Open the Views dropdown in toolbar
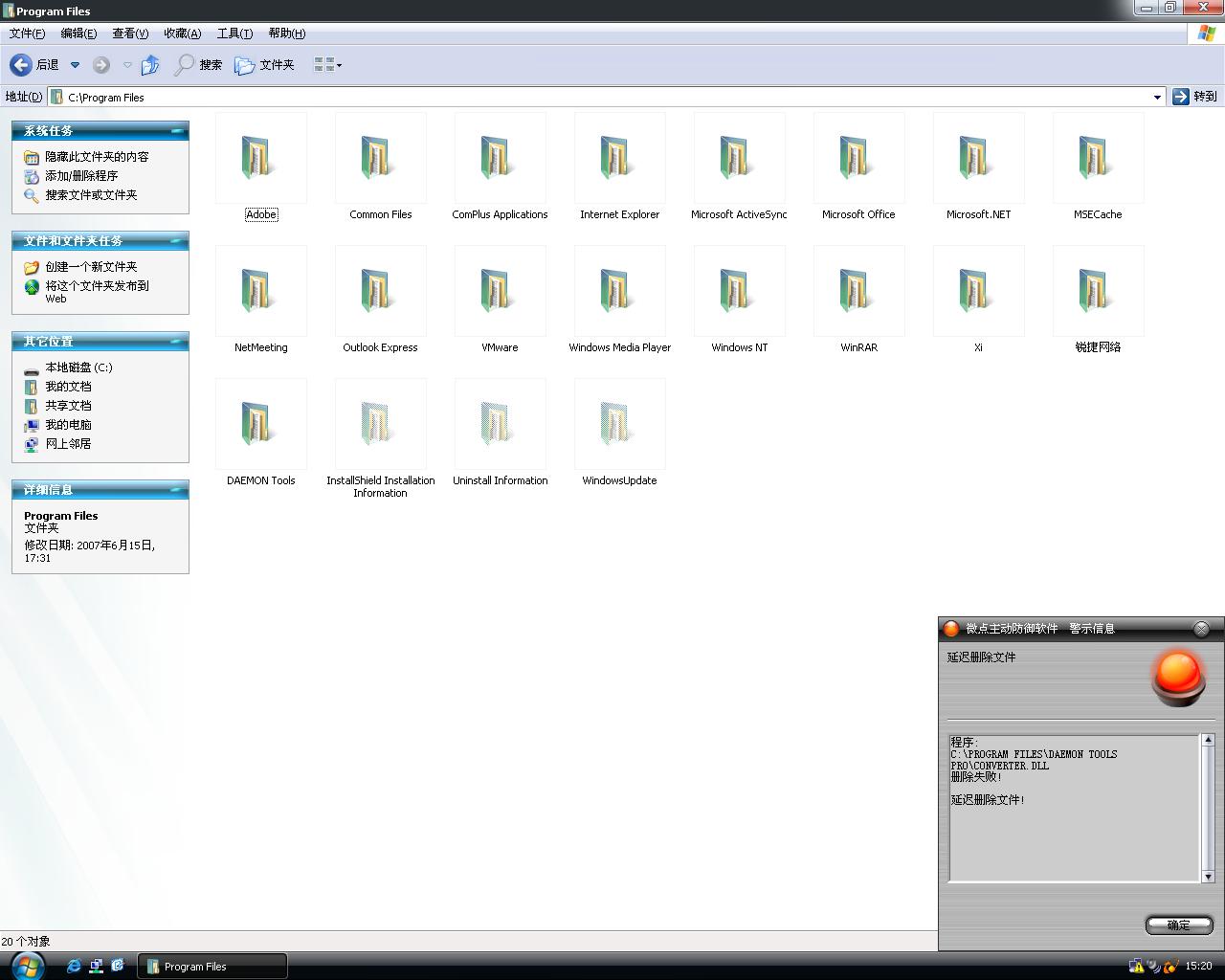 point(327,65)
